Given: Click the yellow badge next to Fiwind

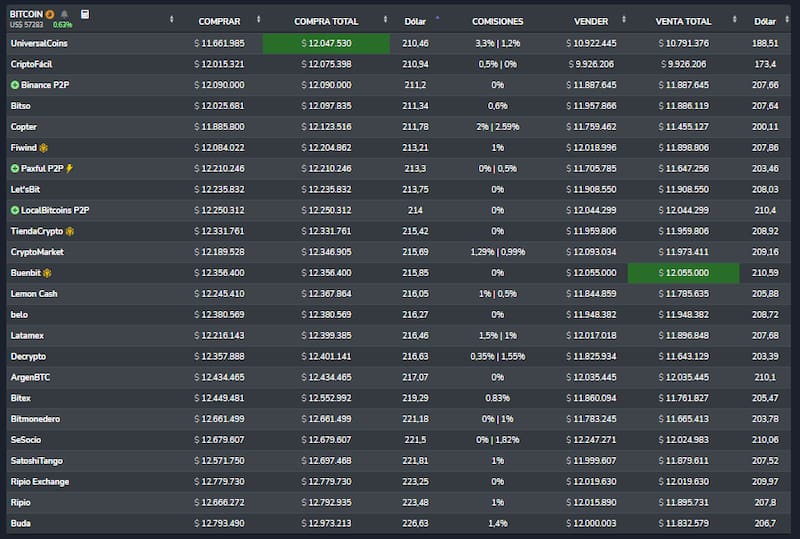Looking at the screenshot, I should coord(44,147).
